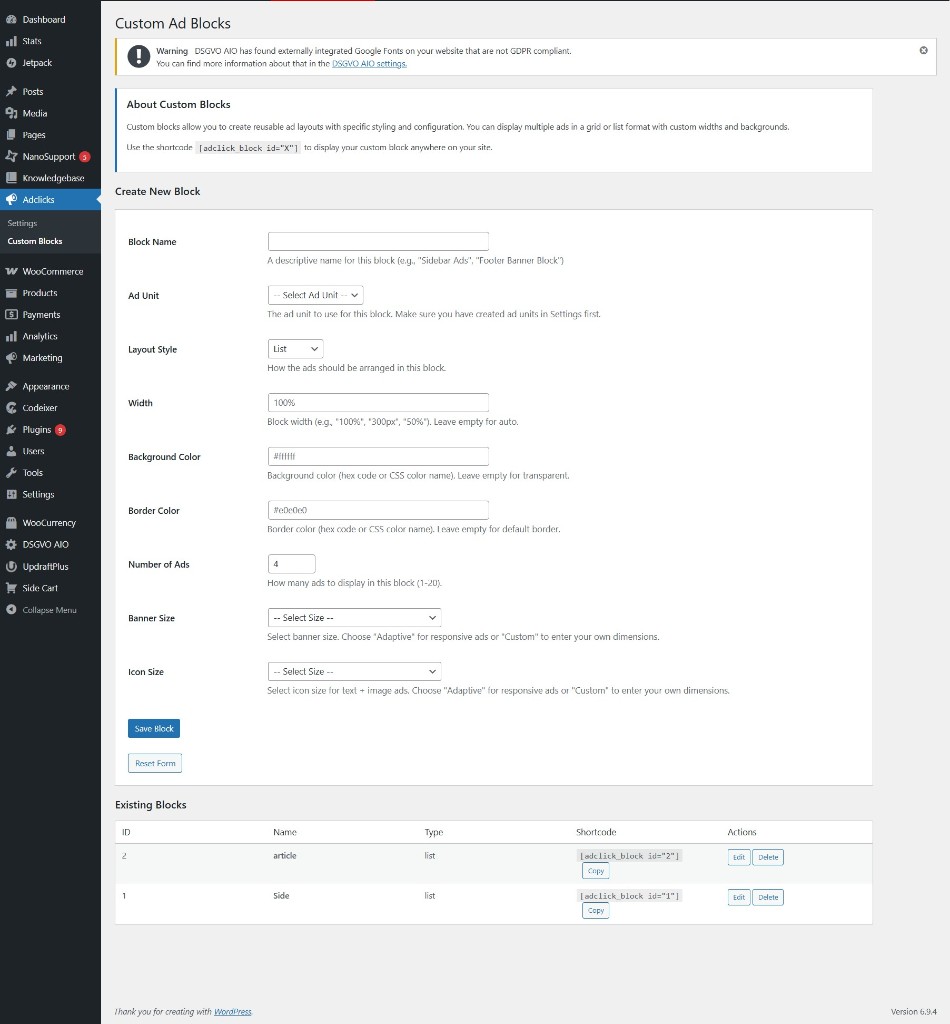The width and height of the screenshot is (950, 1024).
Task: Click the Jetpack icon in sidebar
Action: [x=11, y=63]
